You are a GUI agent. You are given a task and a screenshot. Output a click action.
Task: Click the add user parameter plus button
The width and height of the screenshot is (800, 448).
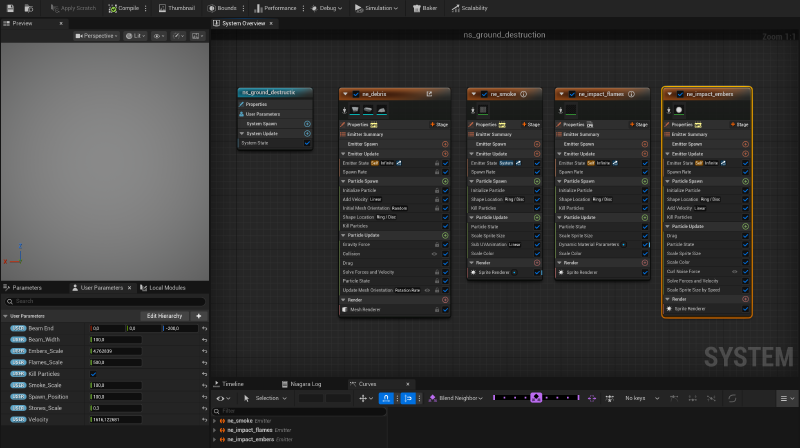(x=198, y=316)
